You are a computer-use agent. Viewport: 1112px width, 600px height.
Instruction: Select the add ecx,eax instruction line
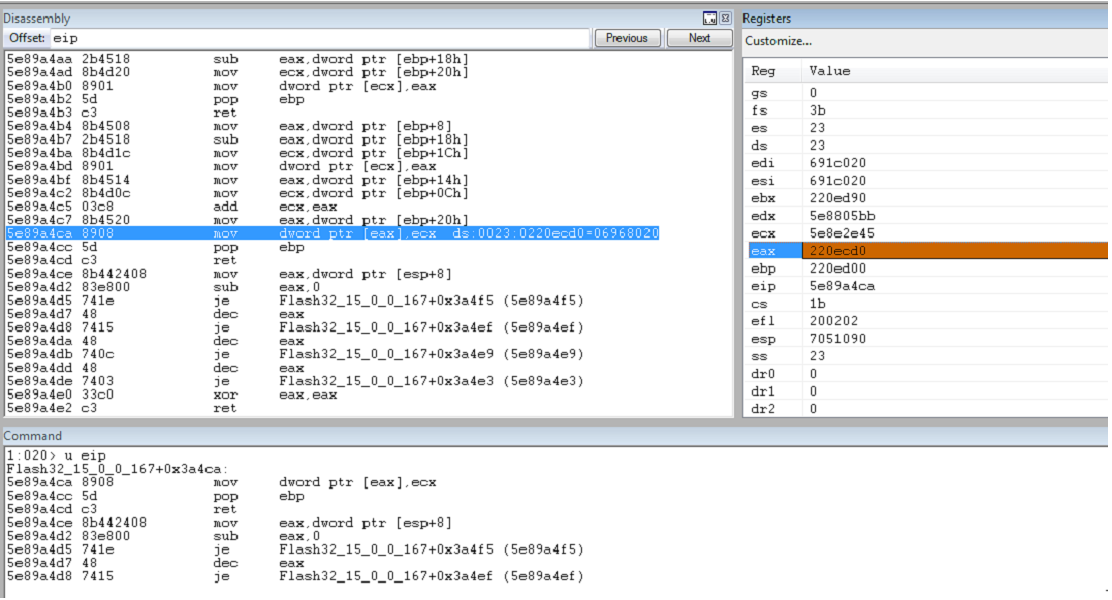coord(172,207)
